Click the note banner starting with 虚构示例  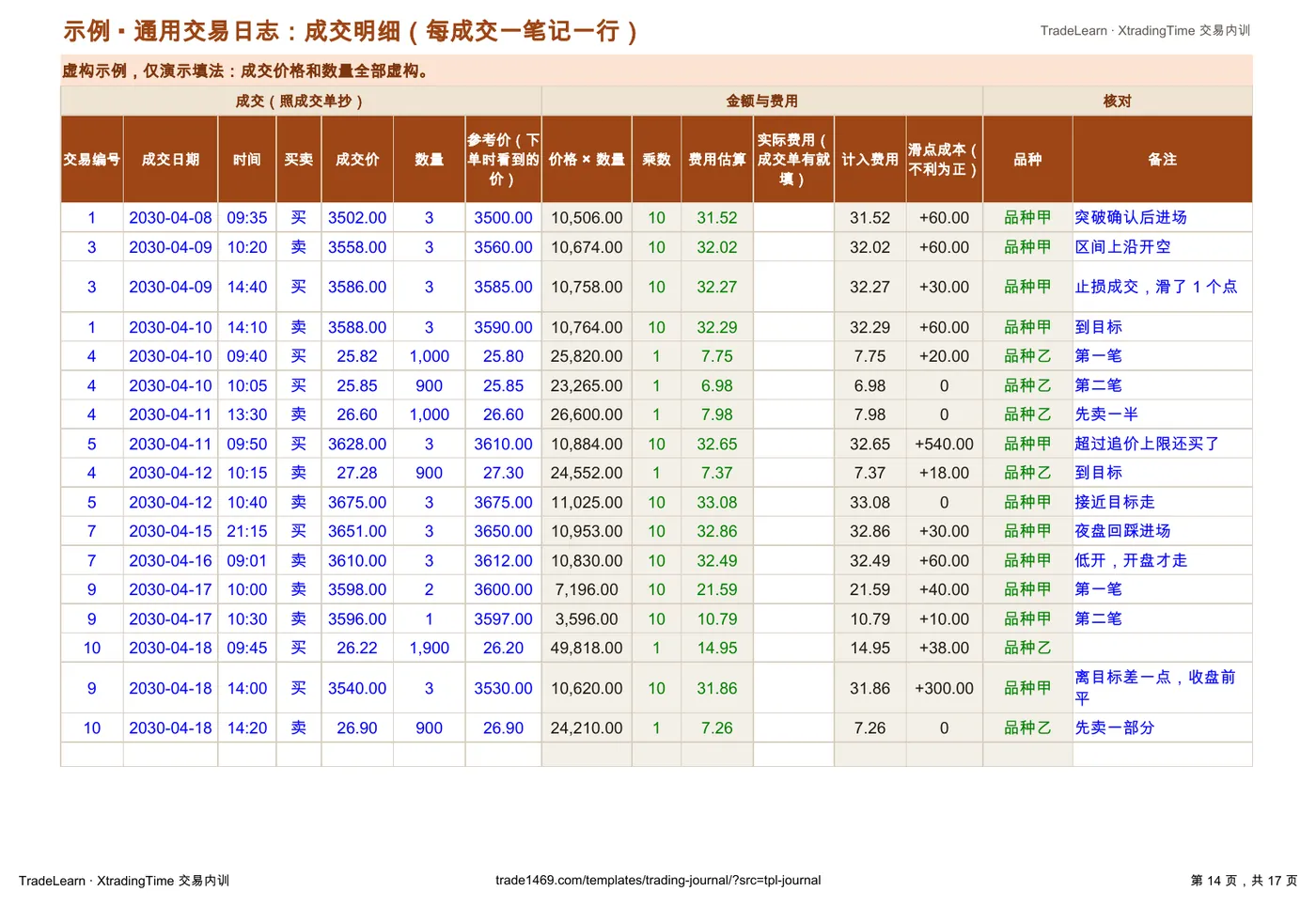pyautogui.click(x=656, y=70)
